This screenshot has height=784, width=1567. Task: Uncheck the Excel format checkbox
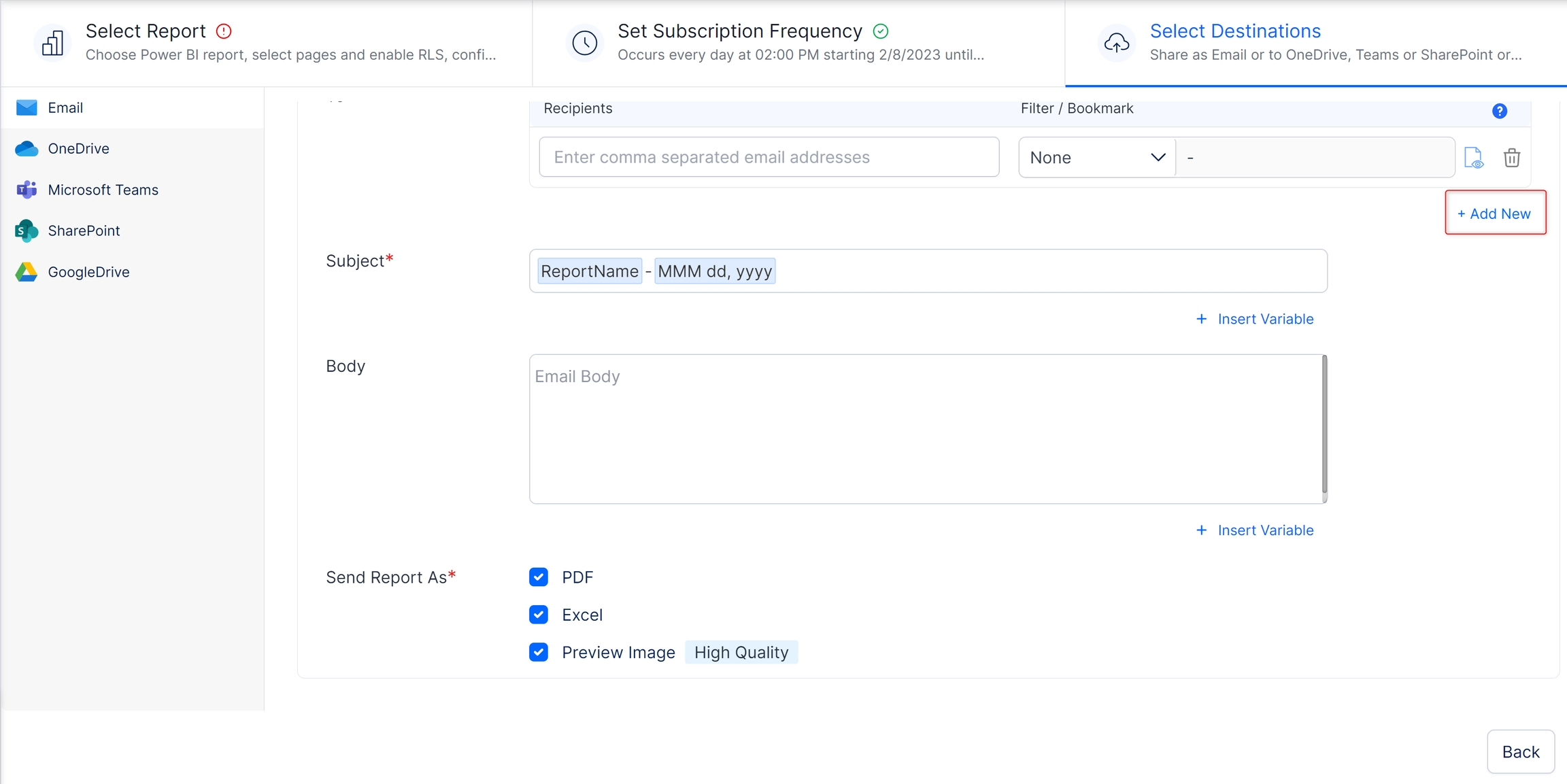(539, 615)
